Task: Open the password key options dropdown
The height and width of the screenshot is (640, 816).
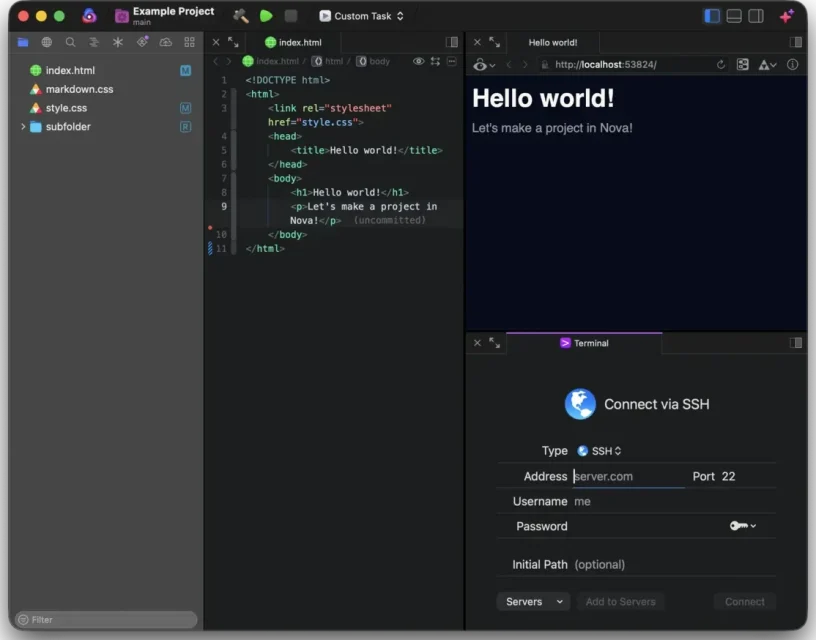Action: (743, 526)
